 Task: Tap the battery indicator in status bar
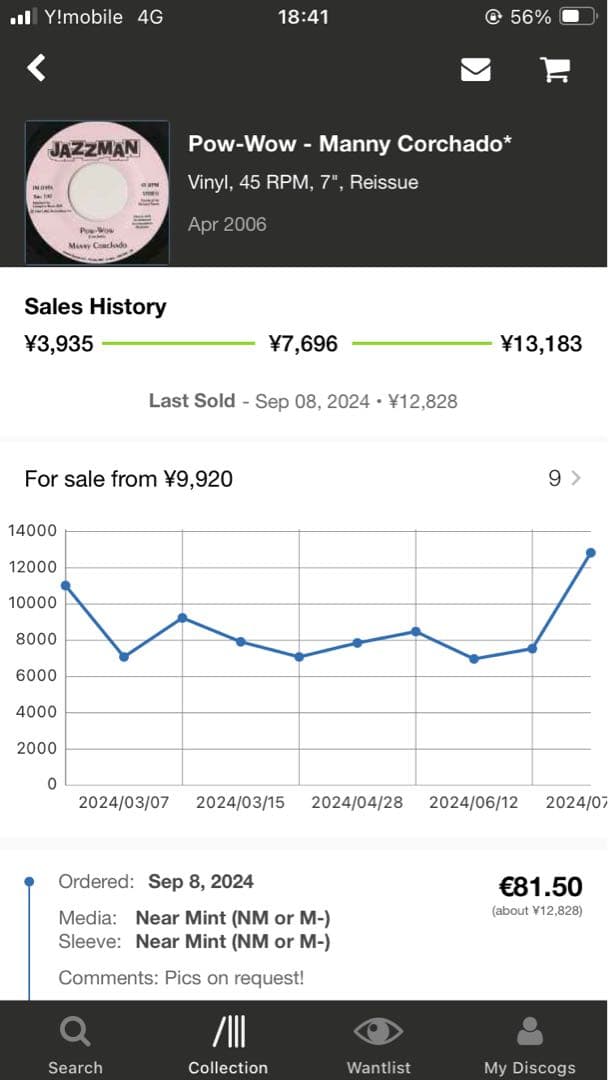(x=575, y=17)
